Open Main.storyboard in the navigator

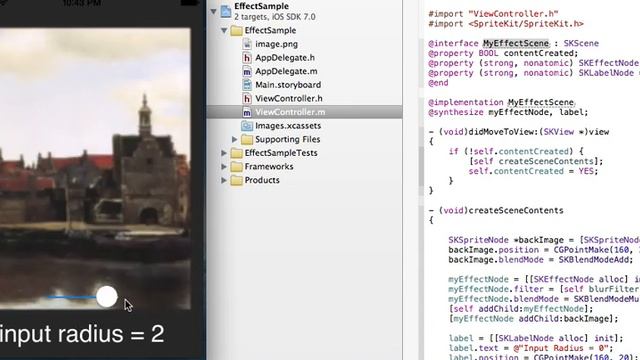pyautogui.click(x=288, y=85)
